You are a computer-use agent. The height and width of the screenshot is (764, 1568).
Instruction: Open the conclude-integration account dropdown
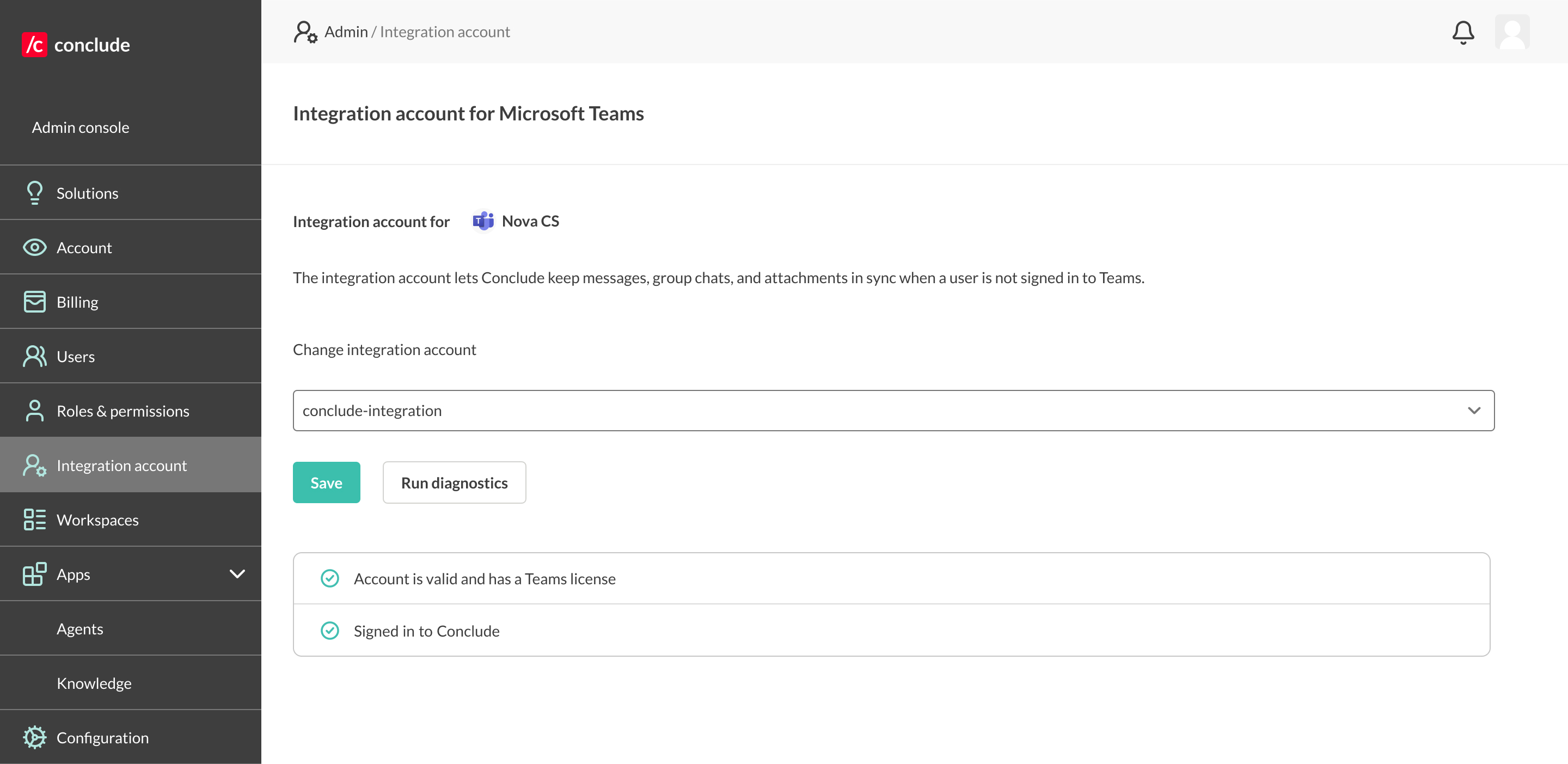893,411
